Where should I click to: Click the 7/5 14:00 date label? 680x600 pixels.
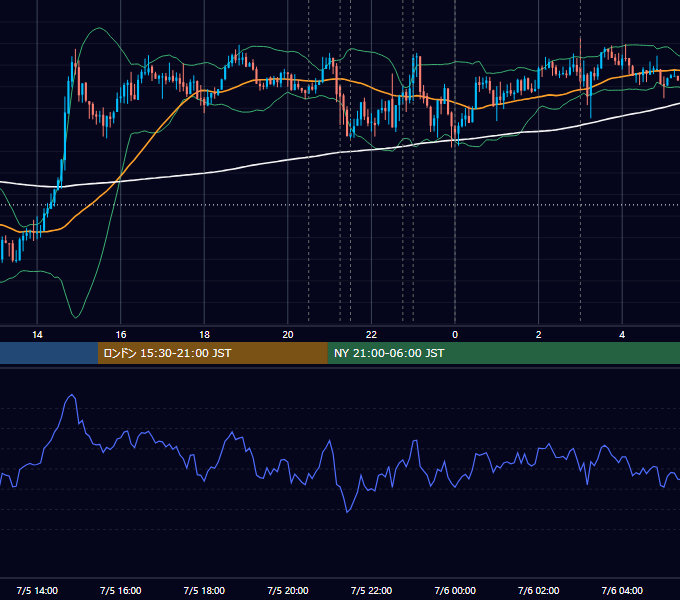point(37,590)
